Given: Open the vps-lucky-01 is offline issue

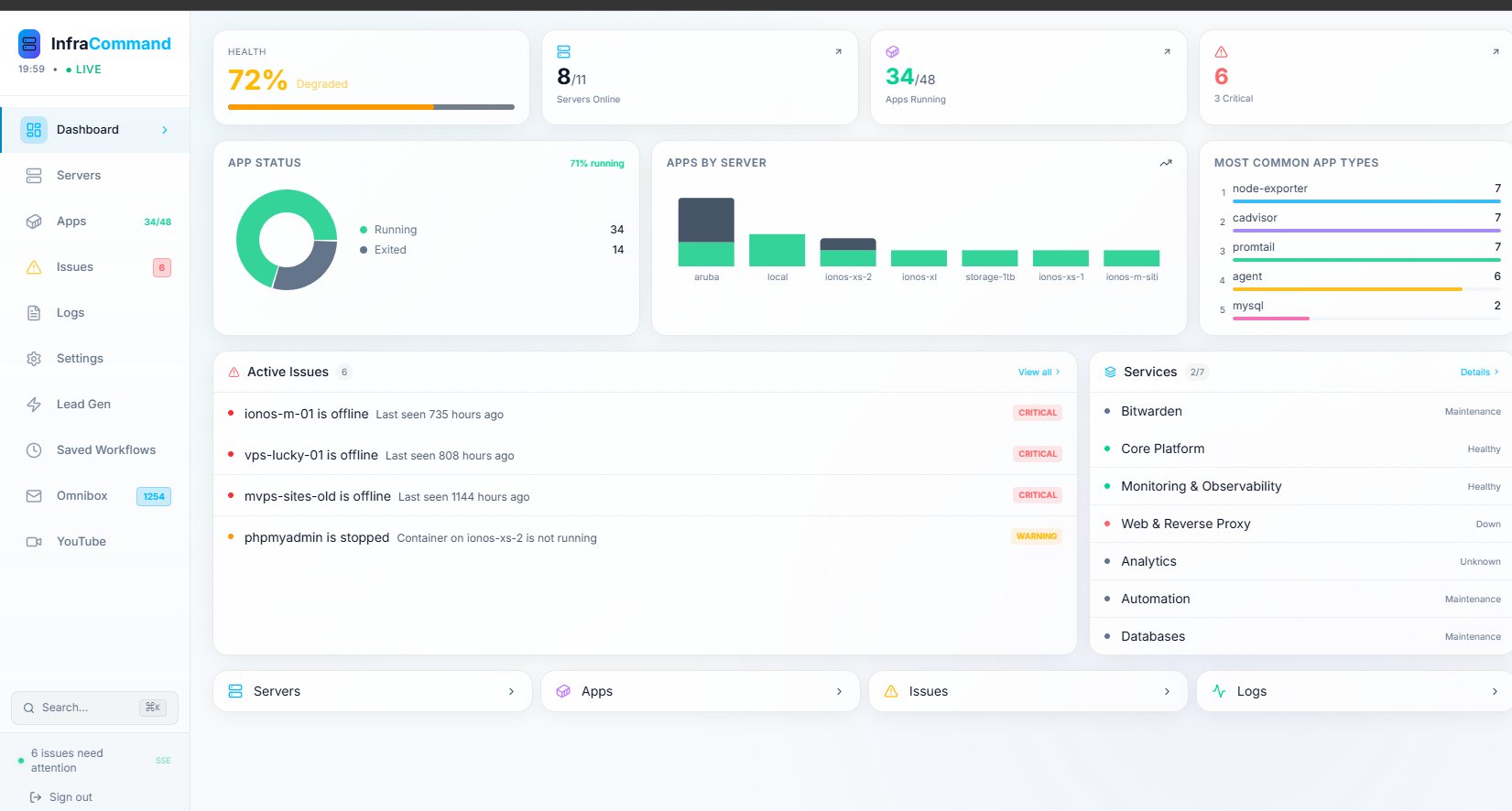Looking at the screenshot, I should tap(645, 455).
